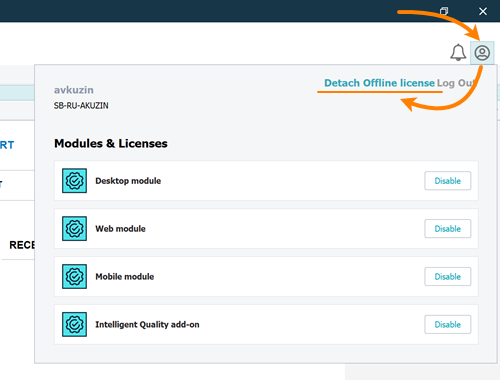The image size is (500, 380).
Task: Log Out of the account
Action: pyautogui.click(x=456, y=83)
